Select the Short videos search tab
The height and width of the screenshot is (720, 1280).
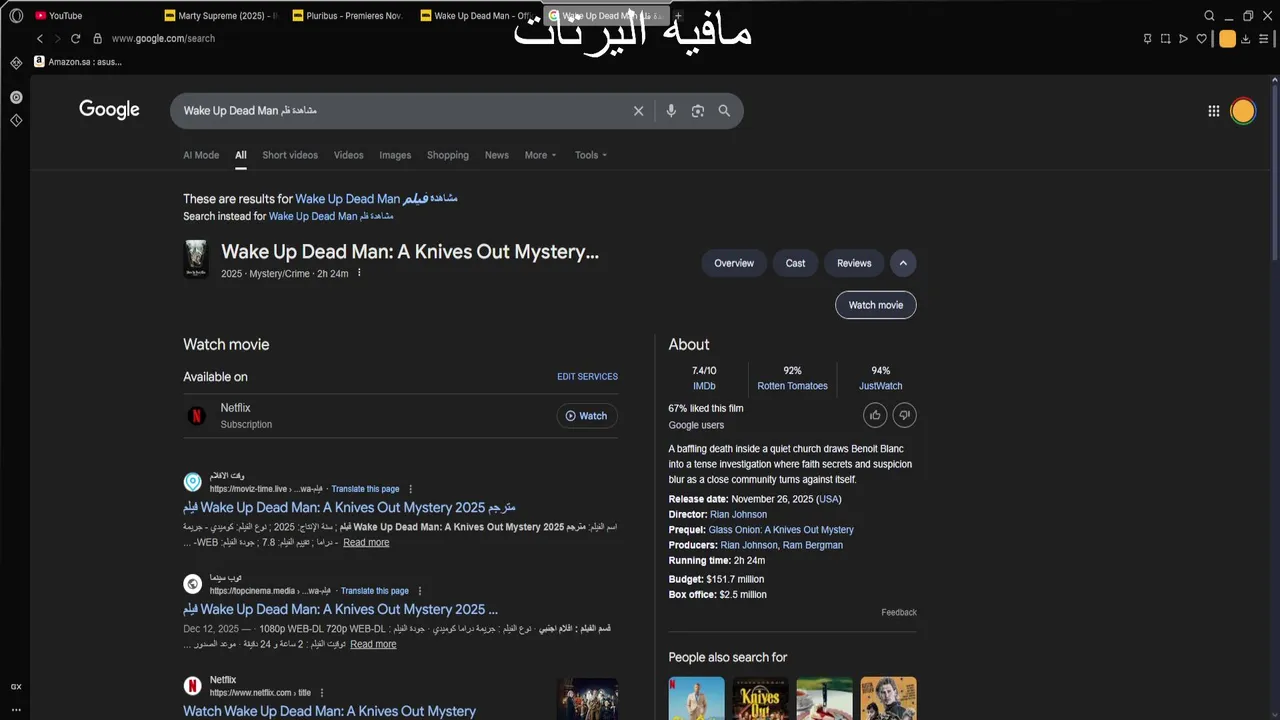coord(290,155)
